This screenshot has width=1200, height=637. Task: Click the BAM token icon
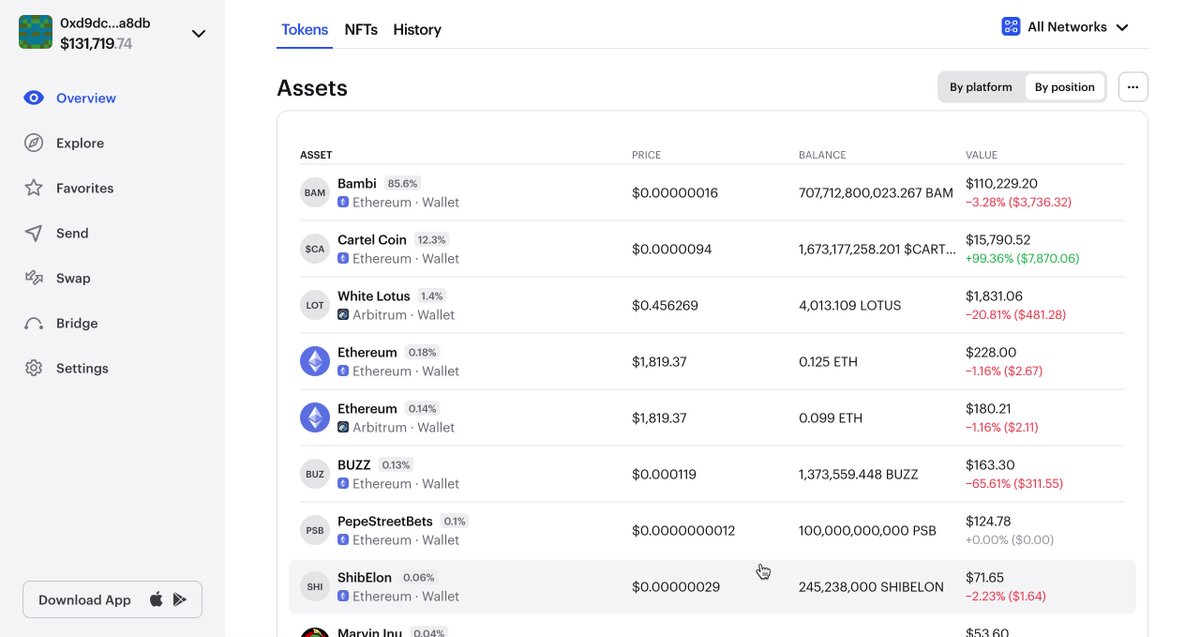315,193
